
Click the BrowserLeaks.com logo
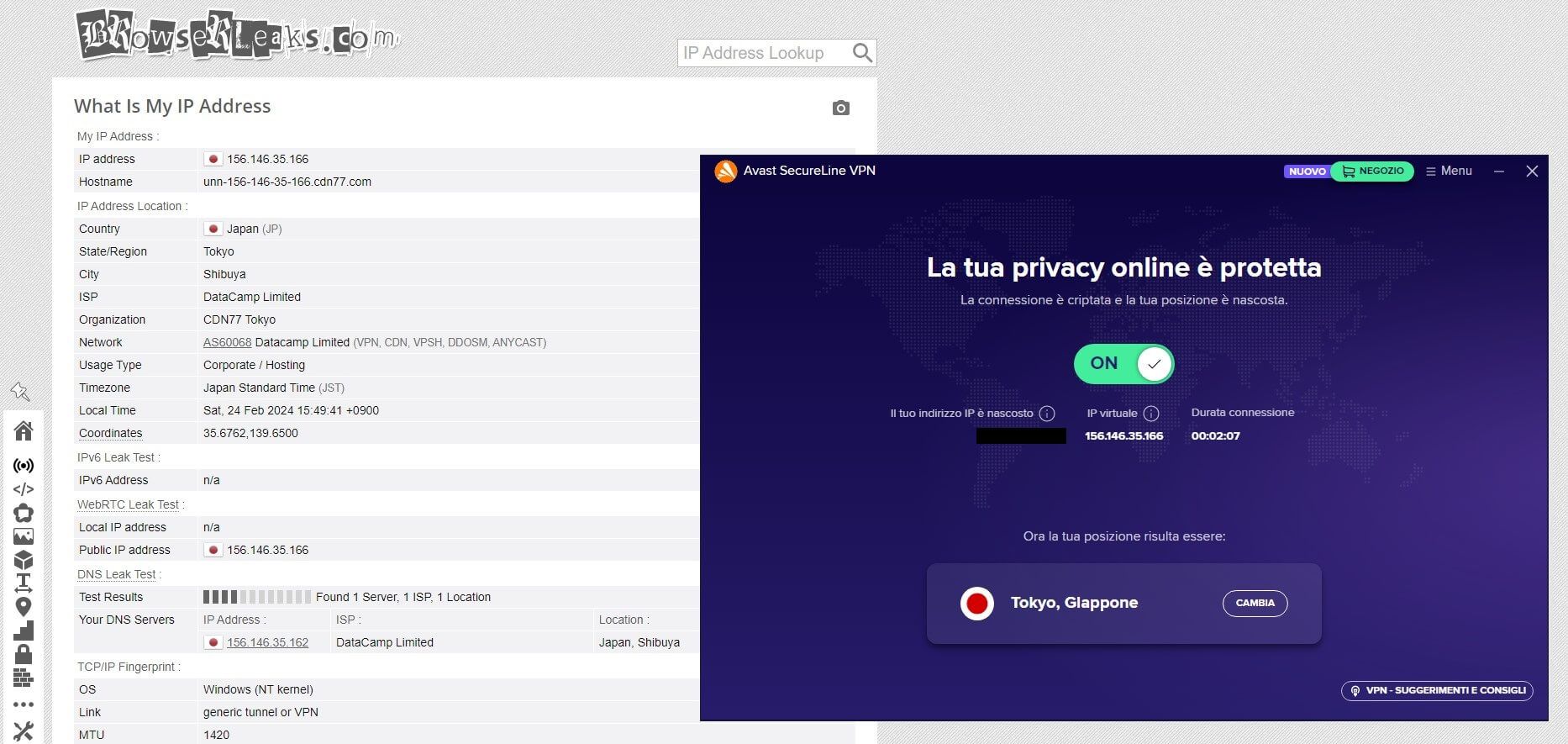(237, 35)
